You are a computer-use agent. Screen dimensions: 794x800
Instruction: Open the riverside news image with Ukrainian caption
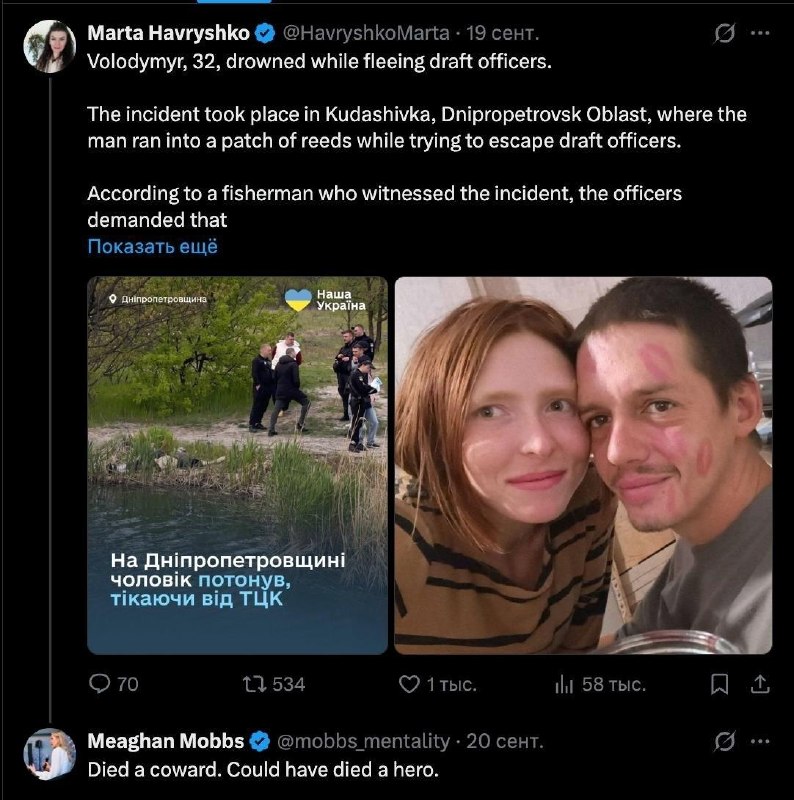(x=237, y=465)
